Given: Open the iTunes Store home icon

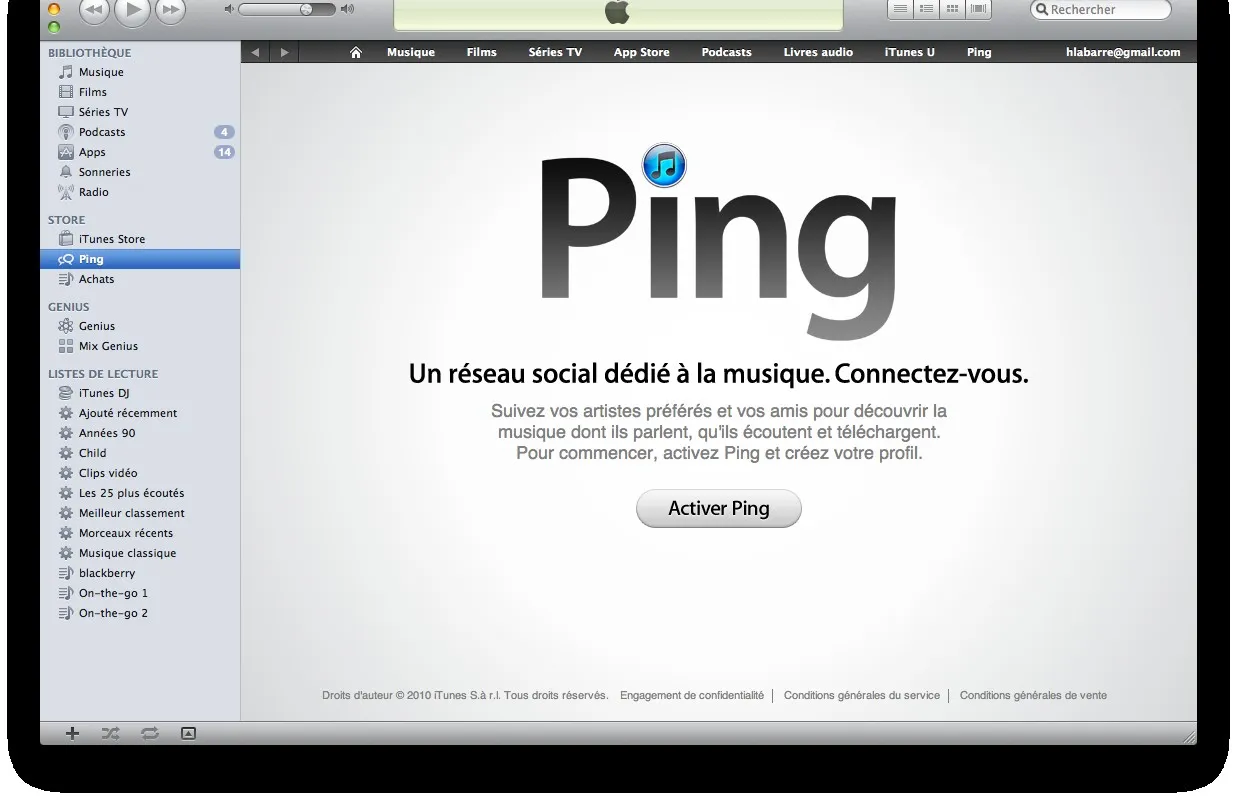Looking at the screenshot, I should coord(356,52).
